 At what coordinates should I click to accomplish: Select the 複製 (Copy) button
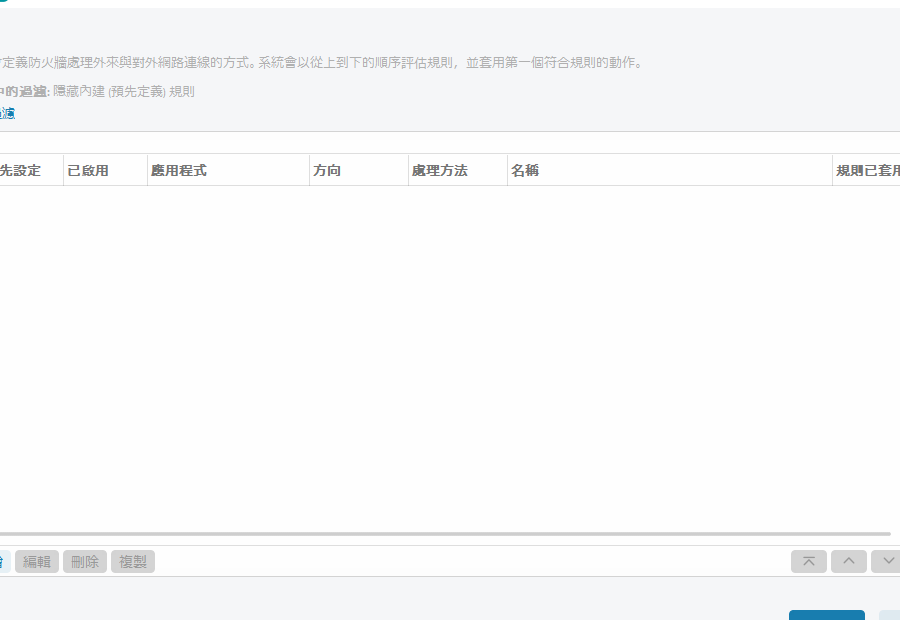tap(133, 561)
